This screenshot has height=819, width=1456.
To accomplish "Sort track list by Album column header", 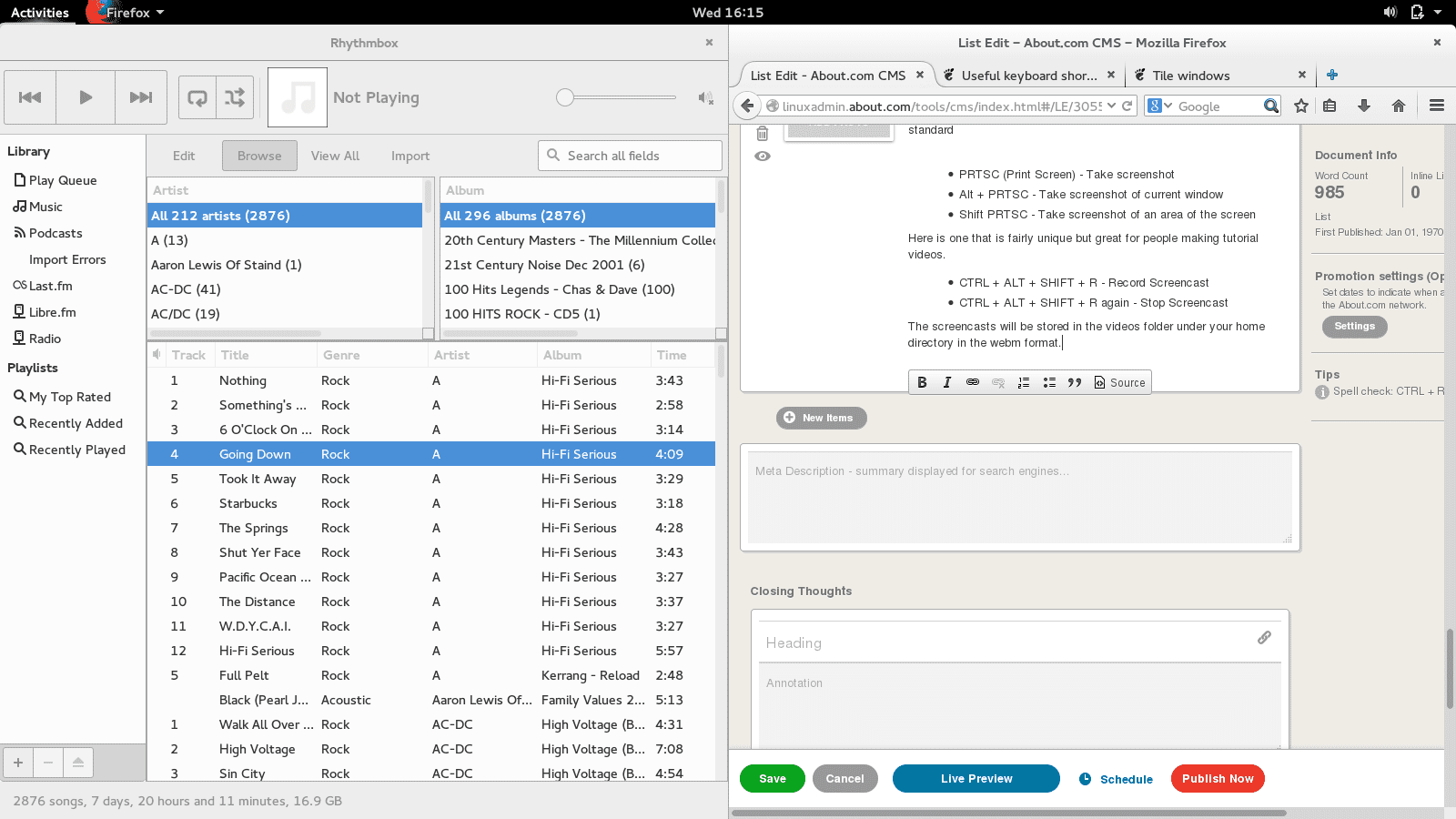I will [x=593, y=355].
